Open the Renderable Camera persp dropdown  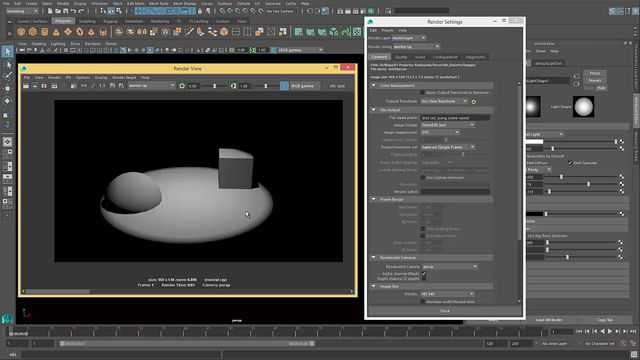coord(450,267)
